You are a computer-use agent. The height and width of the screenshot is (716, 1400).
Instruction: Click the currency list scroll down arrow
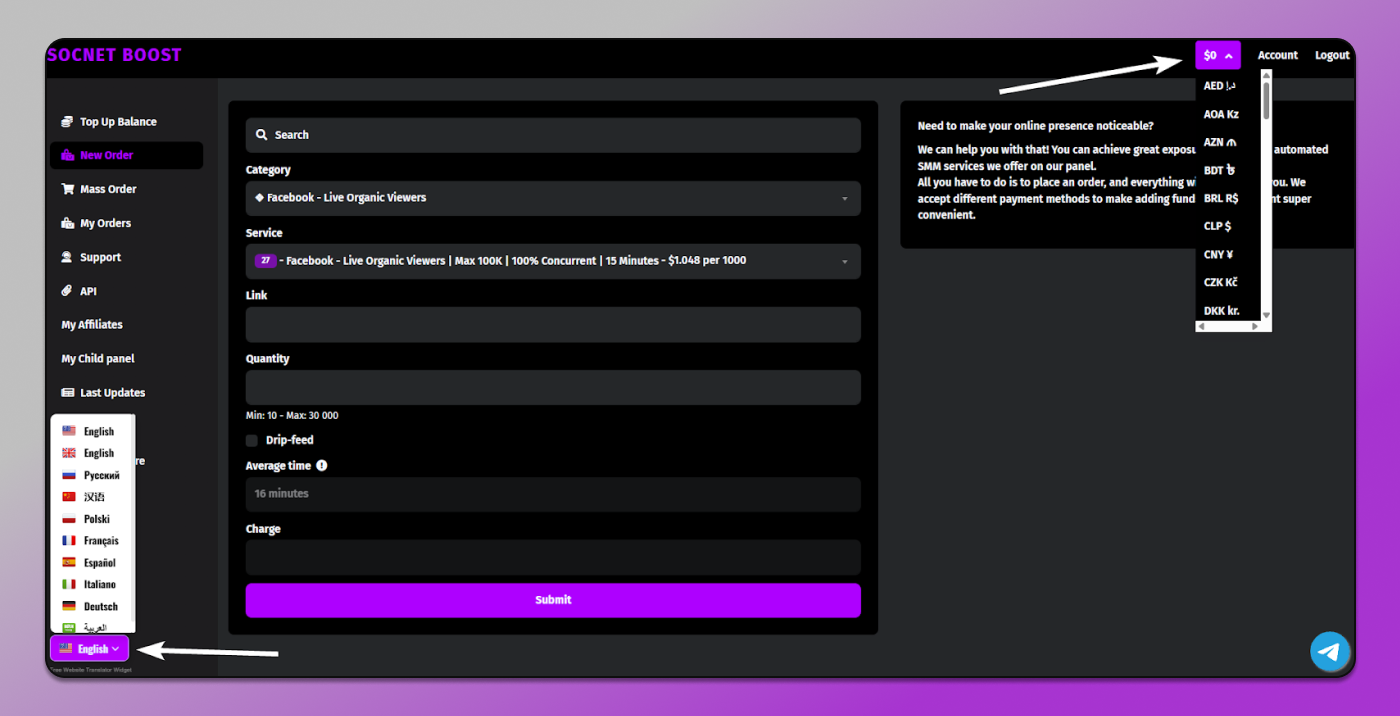tap(1266, 315)
